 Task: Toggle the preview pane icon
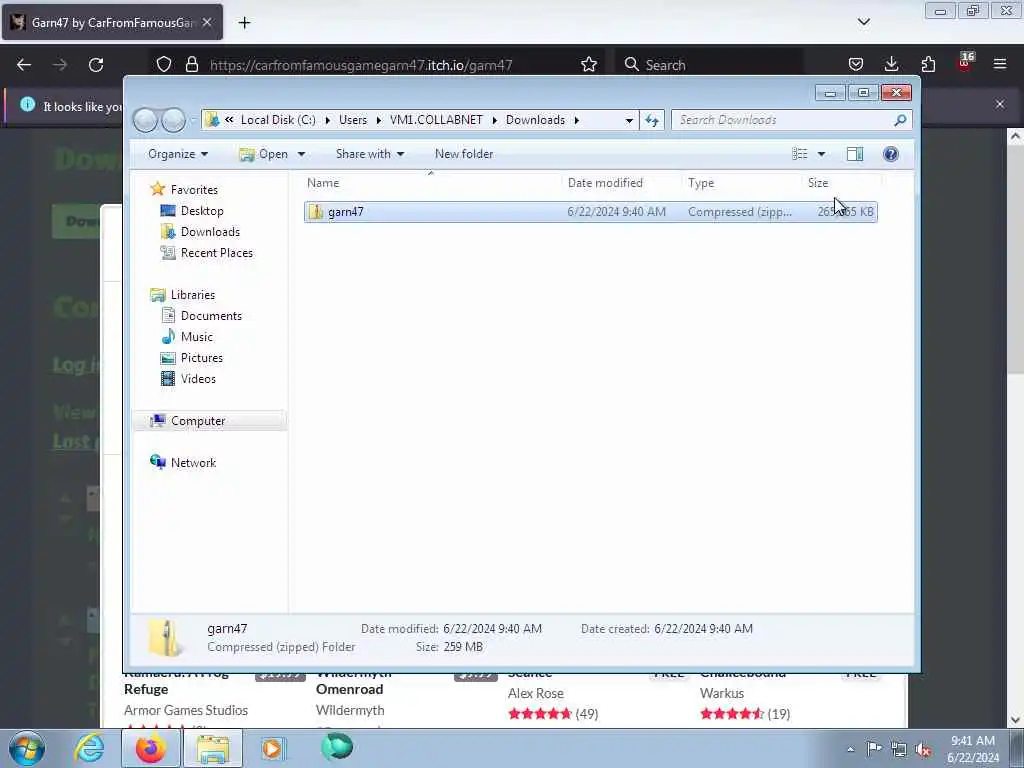pos(855,154)
